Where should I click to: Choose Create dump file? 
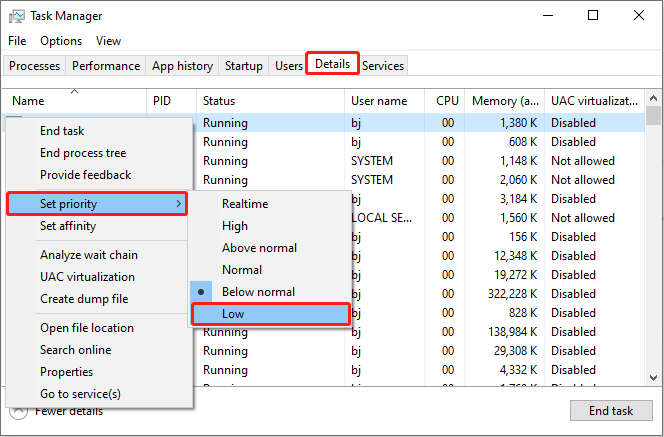[100, 299]
